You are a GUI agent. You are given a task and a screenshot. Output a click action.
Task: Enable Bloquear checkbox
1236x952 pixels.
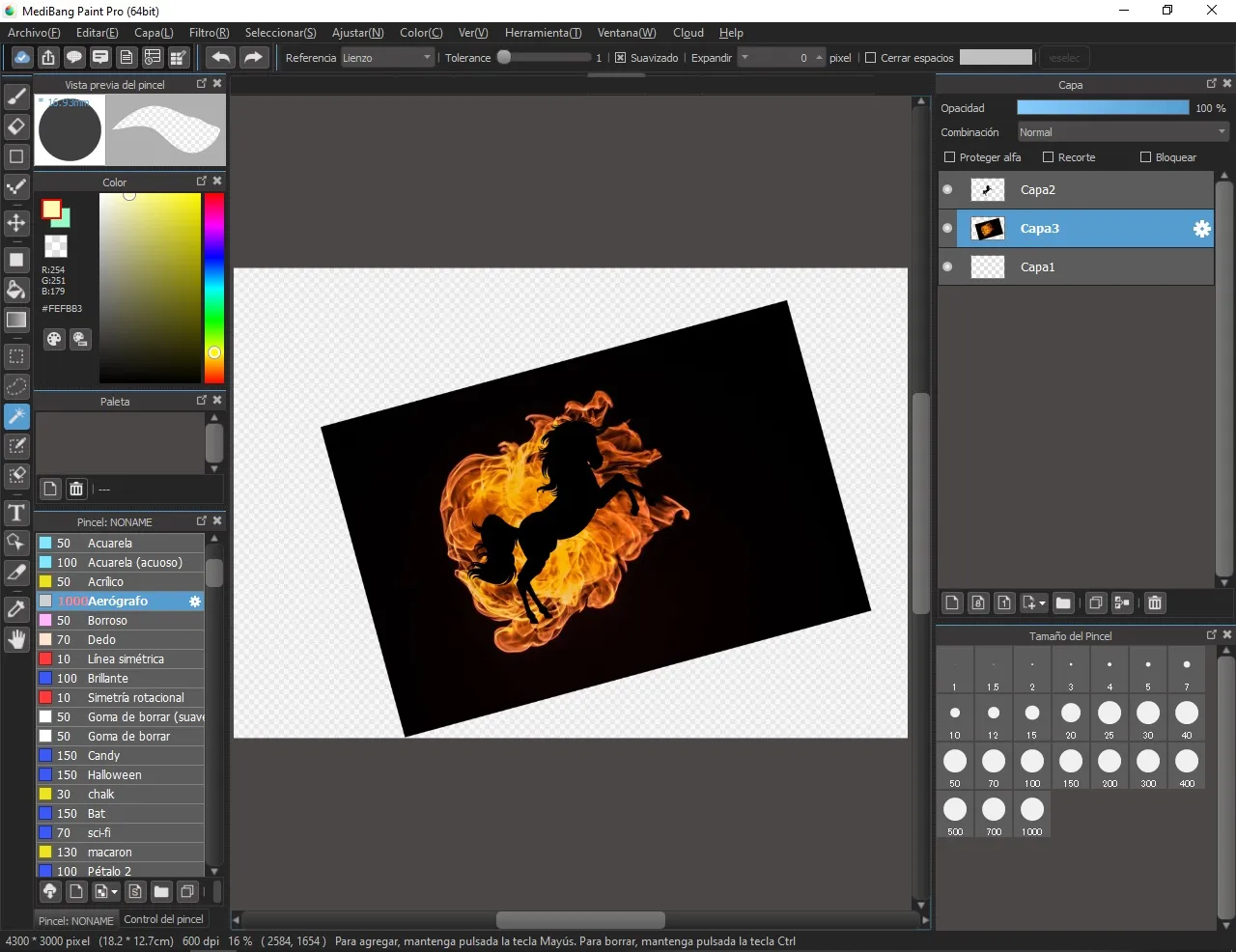pyautogui.click(x=1146, y=157)
